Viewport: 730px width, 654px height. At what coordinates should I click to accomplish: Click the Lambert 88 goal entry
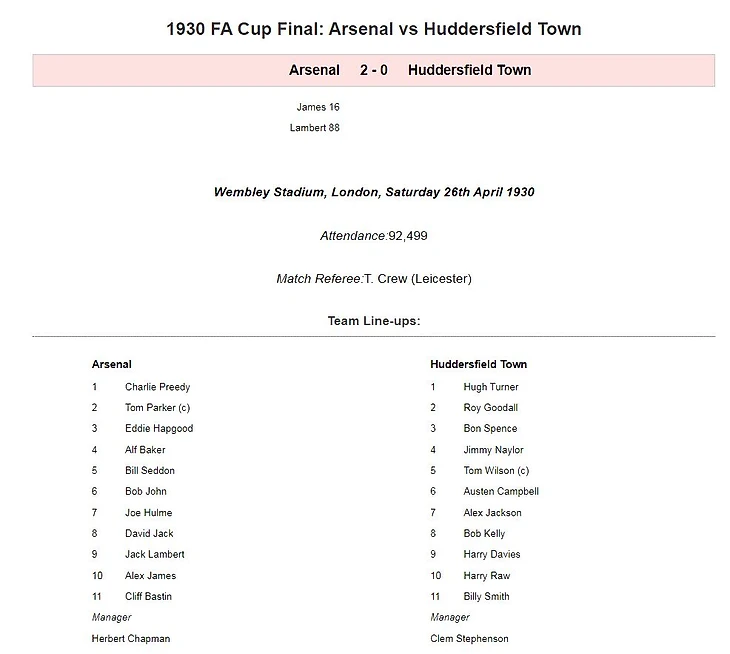pyautogui.click(x=314, y=128)
